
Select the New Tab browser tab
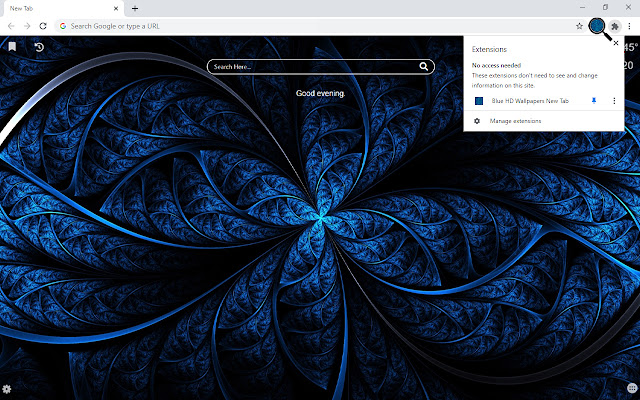[x=62, y=9]
